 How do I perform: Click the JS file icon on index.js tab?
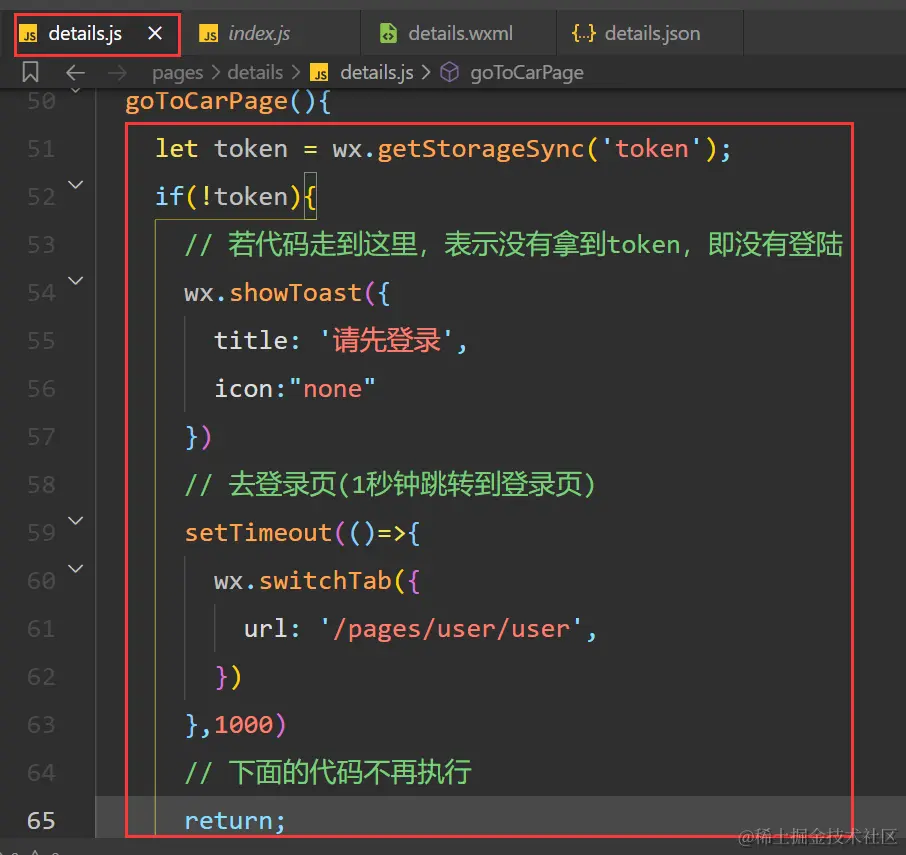pos(209,34)
